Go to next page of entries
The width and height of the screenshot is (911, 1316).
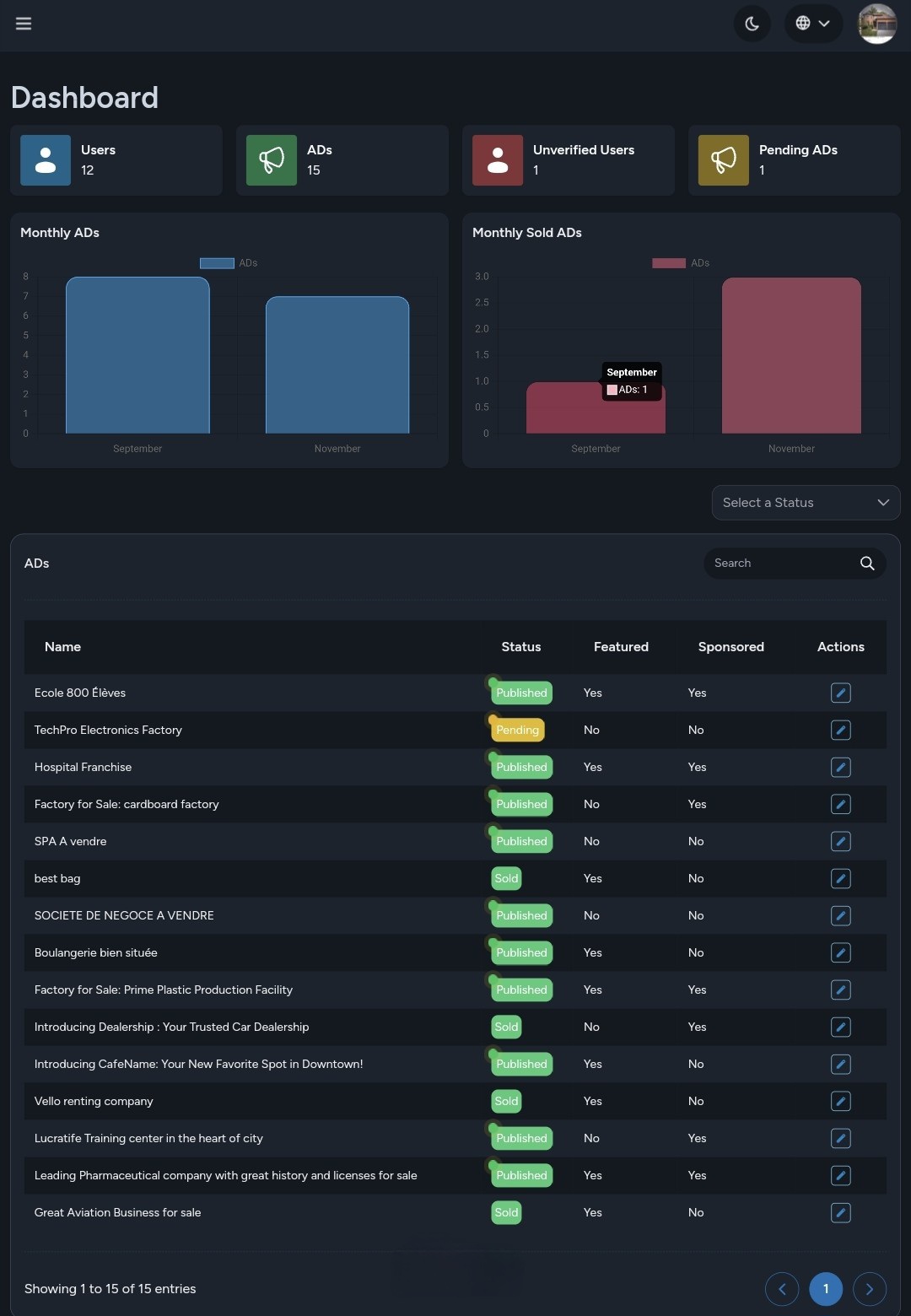[x=869, y=1289]
